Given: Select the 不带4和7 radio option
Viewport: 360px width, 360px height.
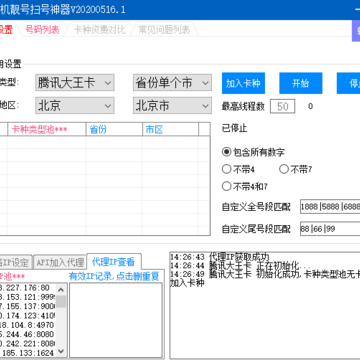Looking at the screenshot, I should point(245,186).
